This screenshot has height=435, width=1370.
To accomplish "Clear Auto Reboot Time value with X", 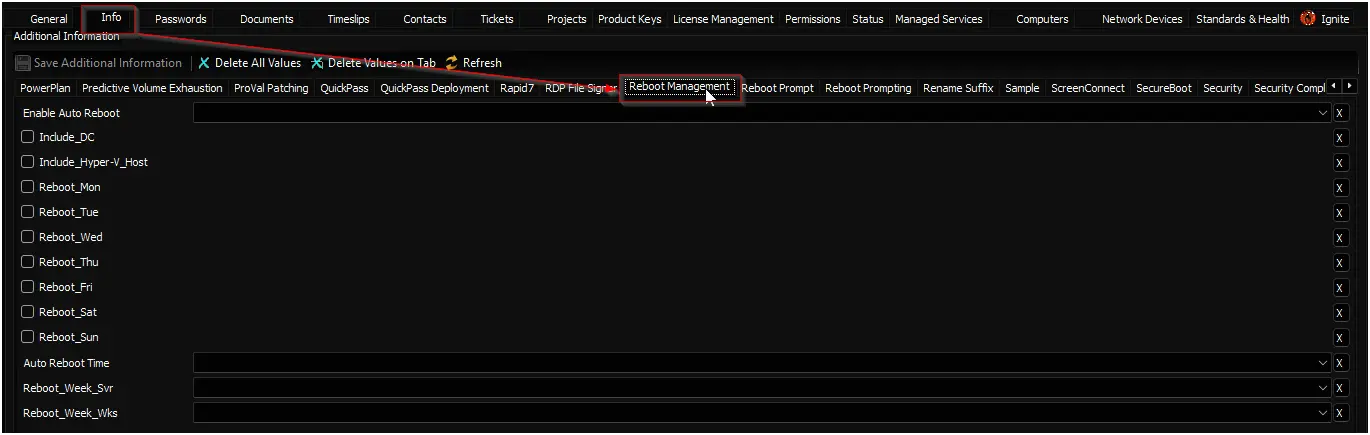I will 1341,363.
